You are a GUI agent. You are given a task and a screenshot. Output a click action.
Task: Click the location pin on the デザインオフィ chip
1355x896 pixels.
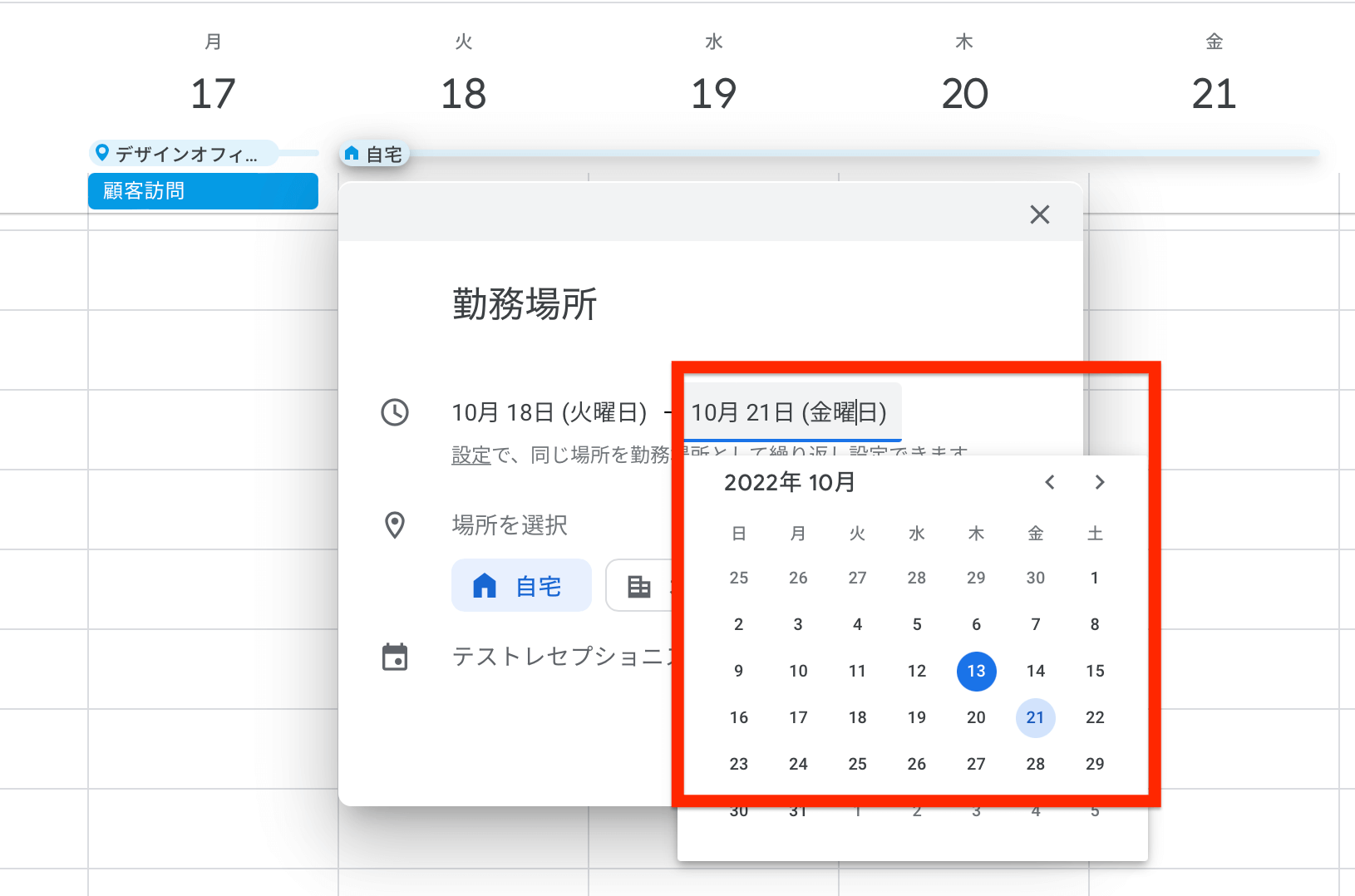point(103,152)
